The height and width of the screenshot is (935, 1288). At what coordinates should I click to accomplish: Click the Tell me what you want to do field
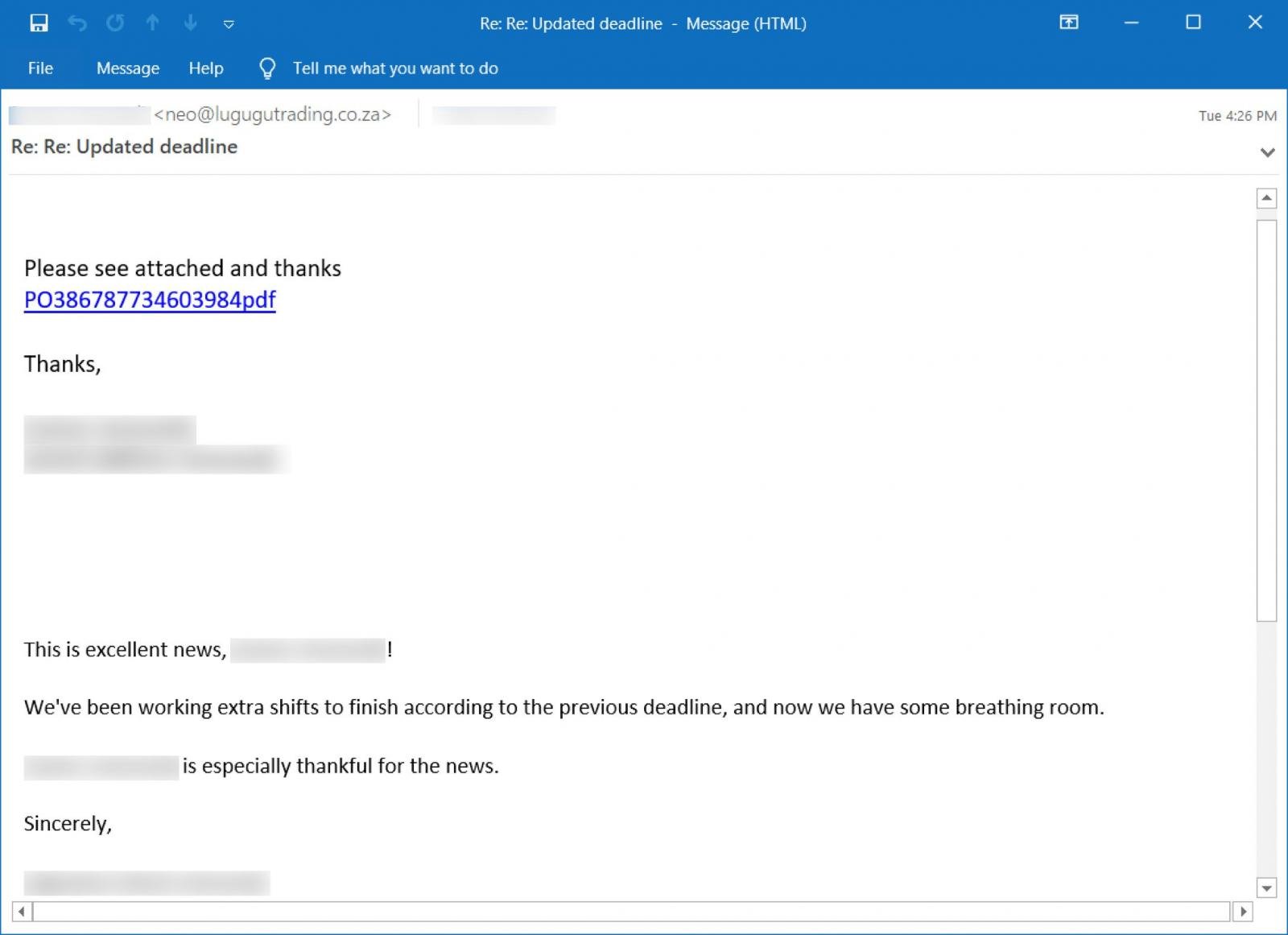395,68
